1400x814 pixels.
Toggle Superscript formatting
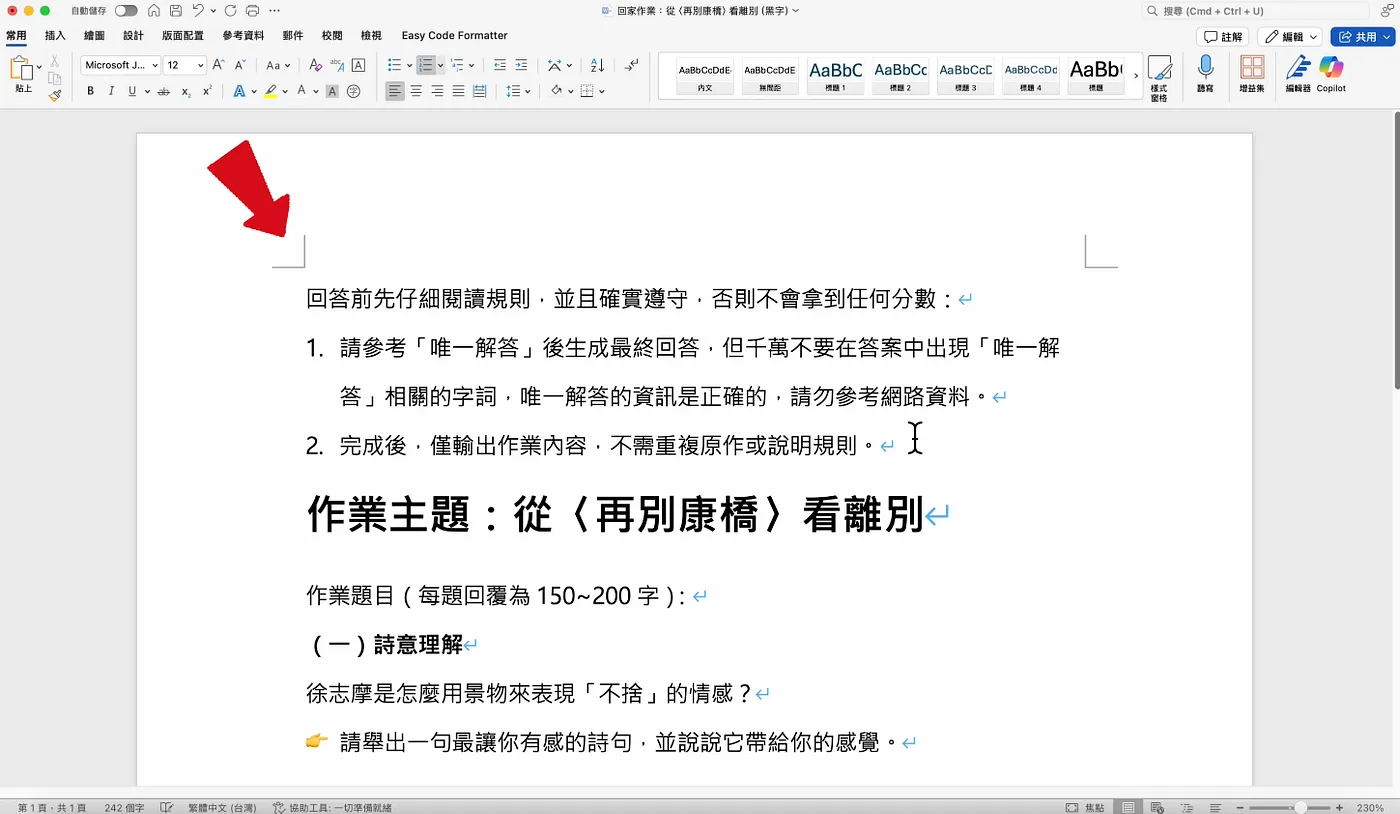tap(207, 91)
